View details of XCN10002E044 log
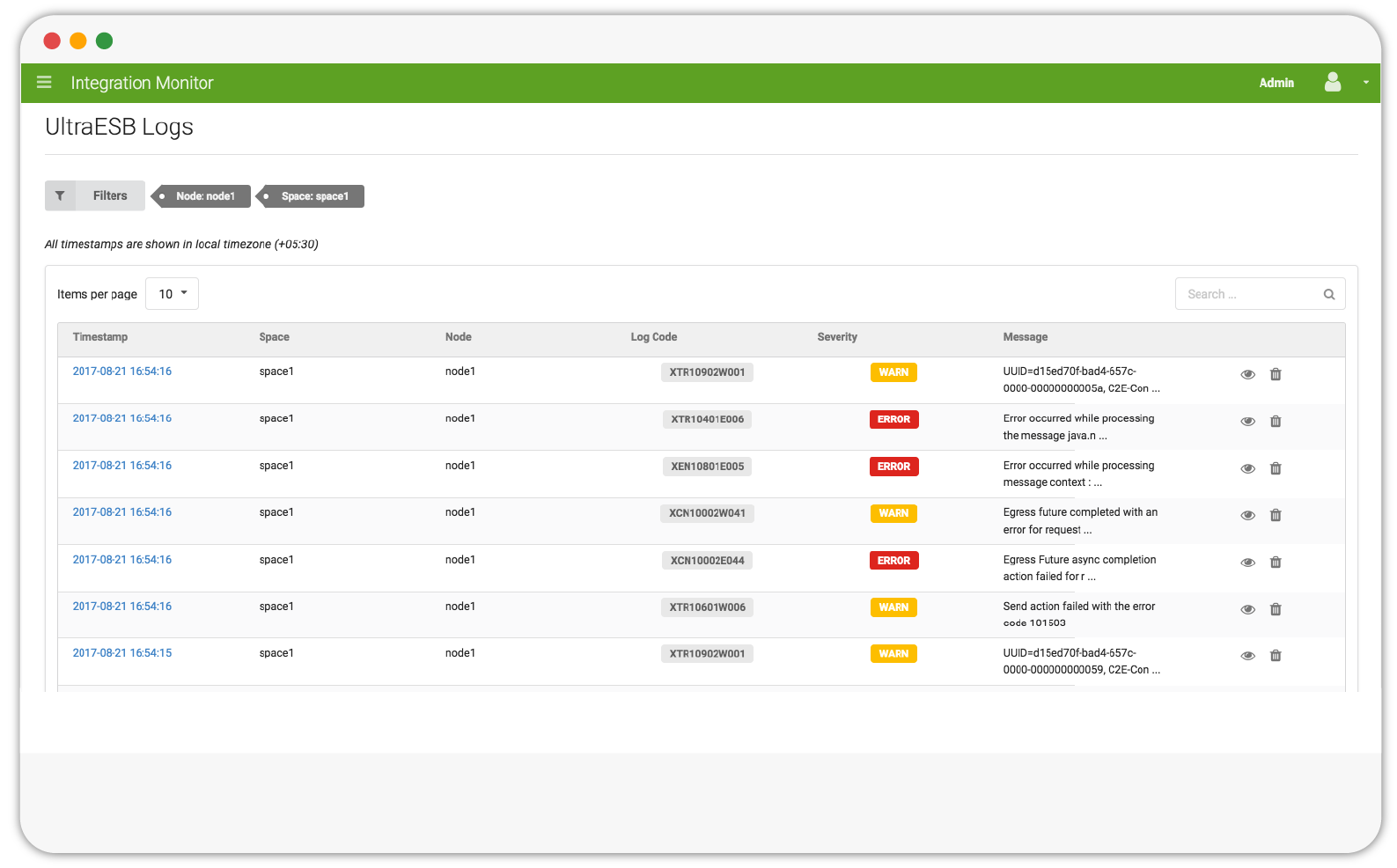1397x868 pixels. 1248,563
